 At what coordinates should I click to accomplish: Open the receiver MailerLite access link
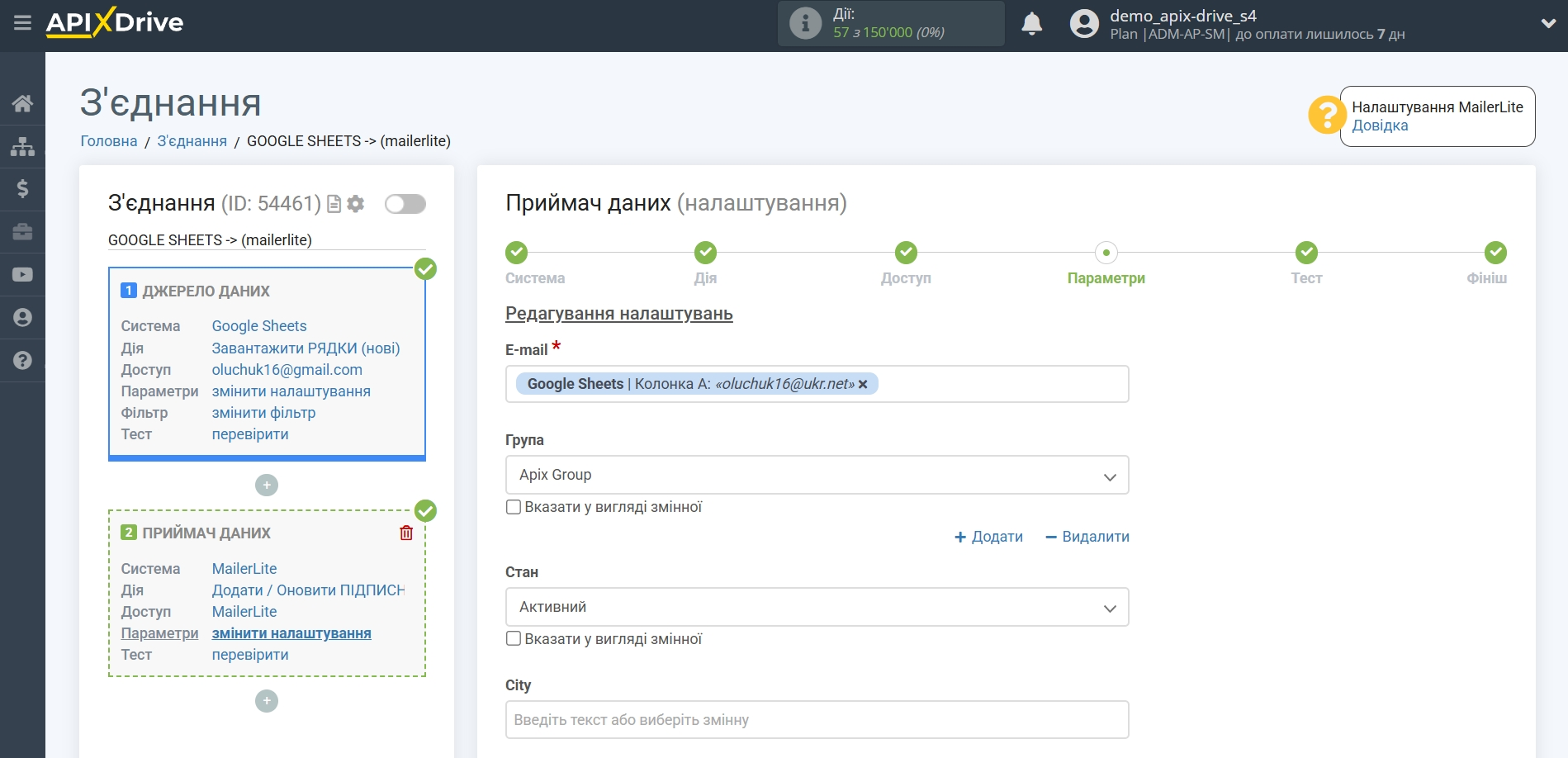tap(244, 612)
